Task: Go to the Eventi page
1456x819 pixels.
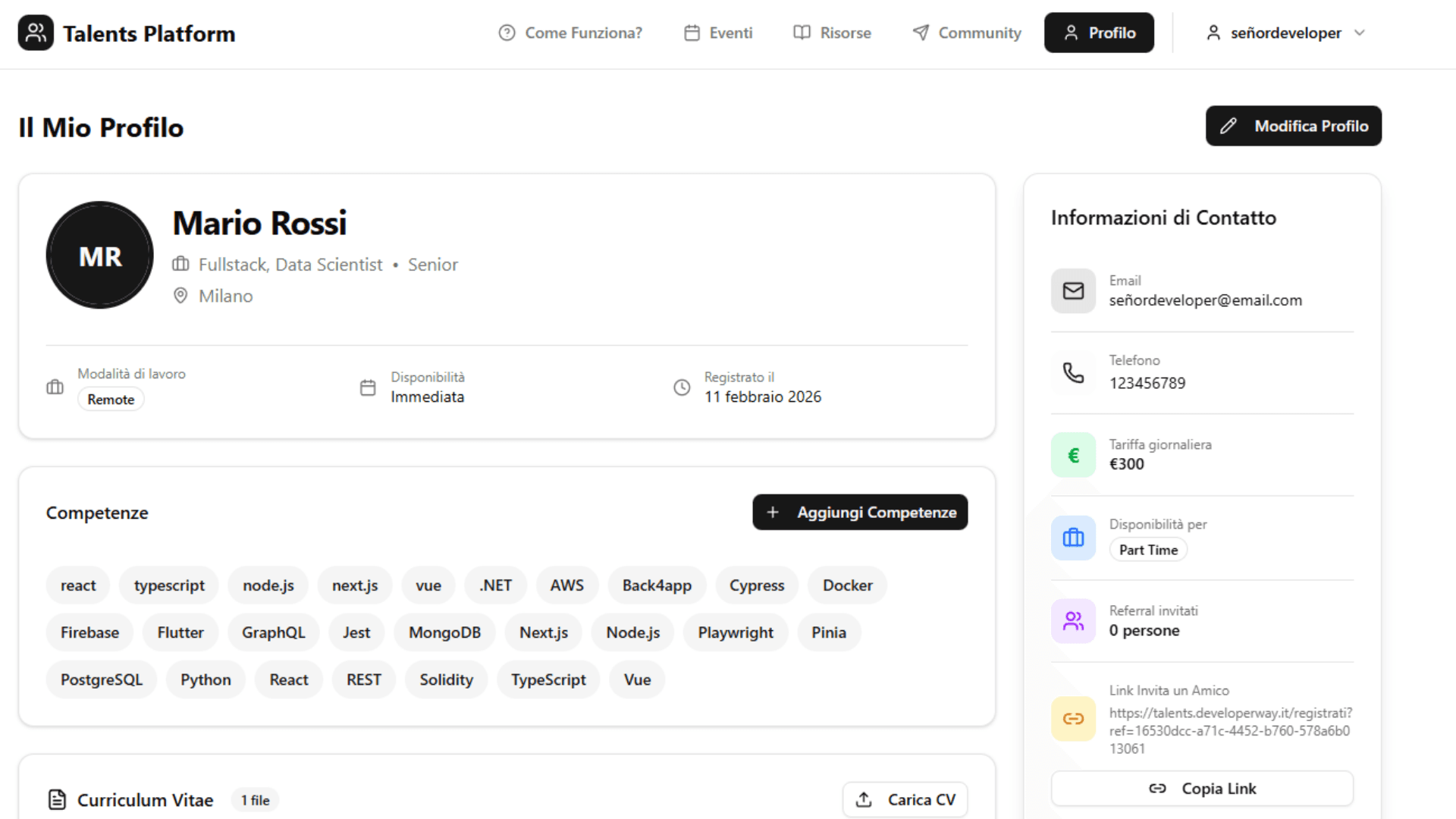Action: (718, 33)
